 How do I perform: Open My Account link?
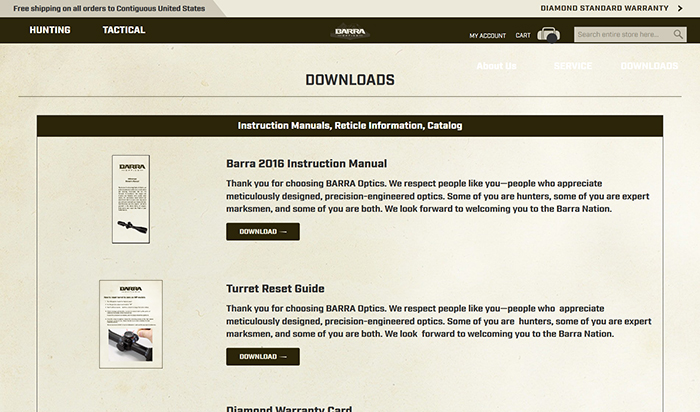pos(488,36)
